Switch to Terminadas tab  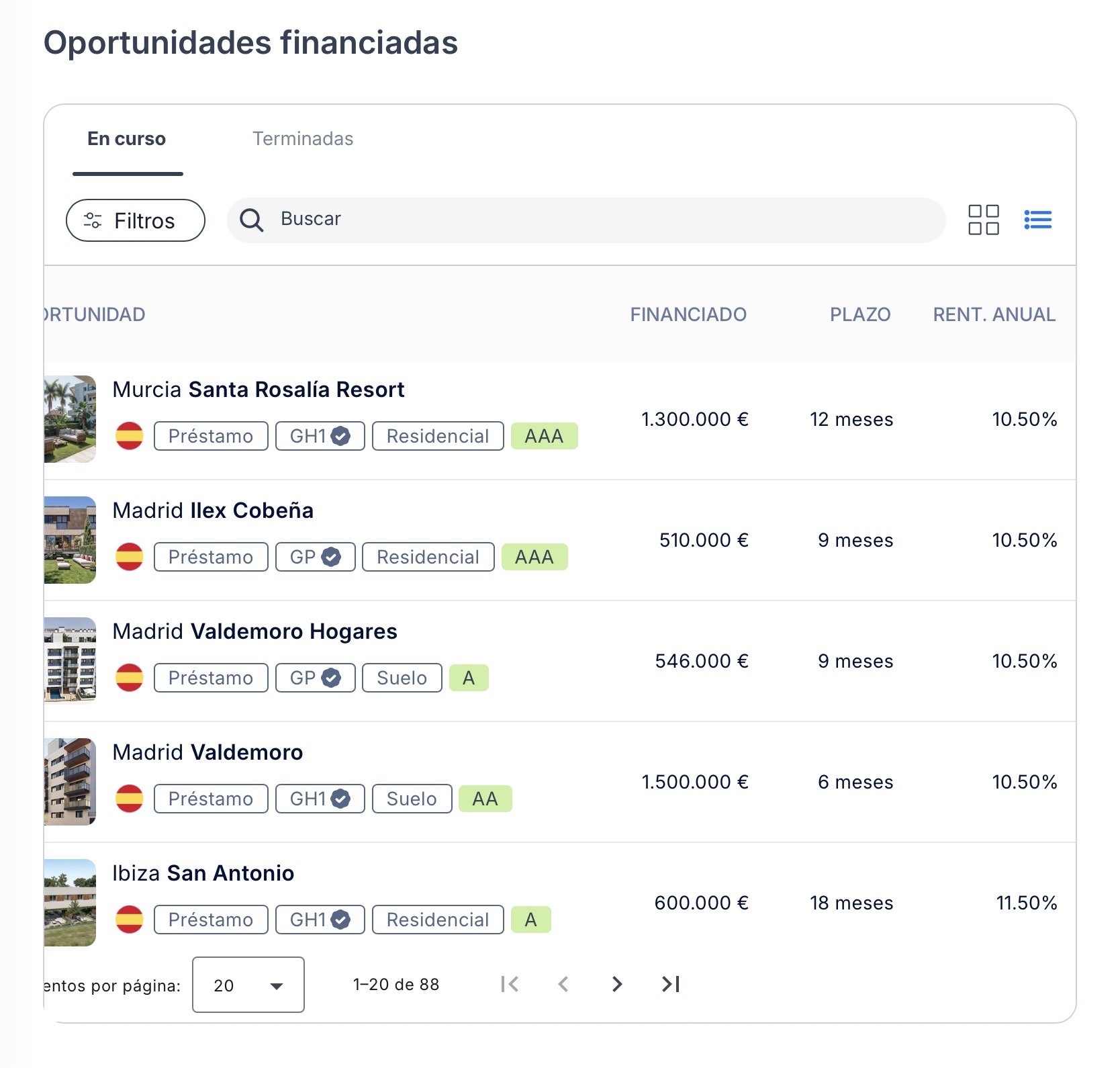click(303, 138)
